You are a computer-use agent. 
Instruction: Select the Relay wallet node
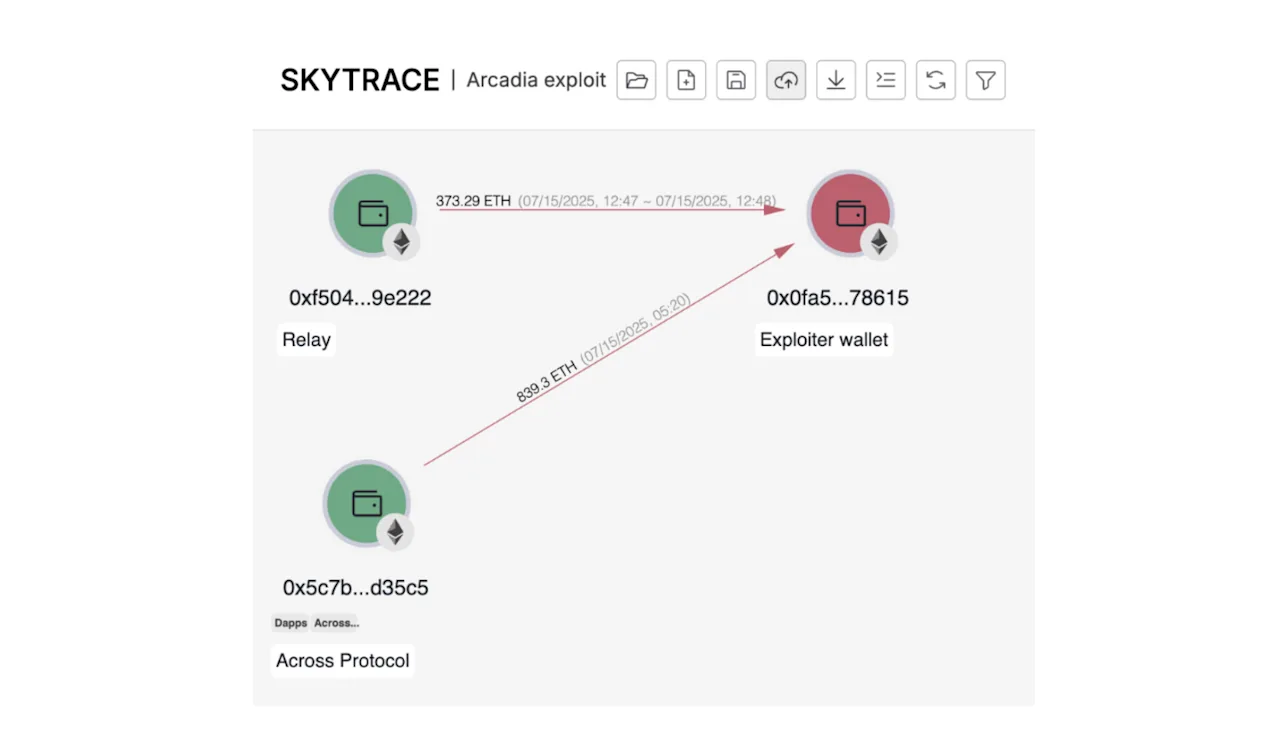click(372, 213)
